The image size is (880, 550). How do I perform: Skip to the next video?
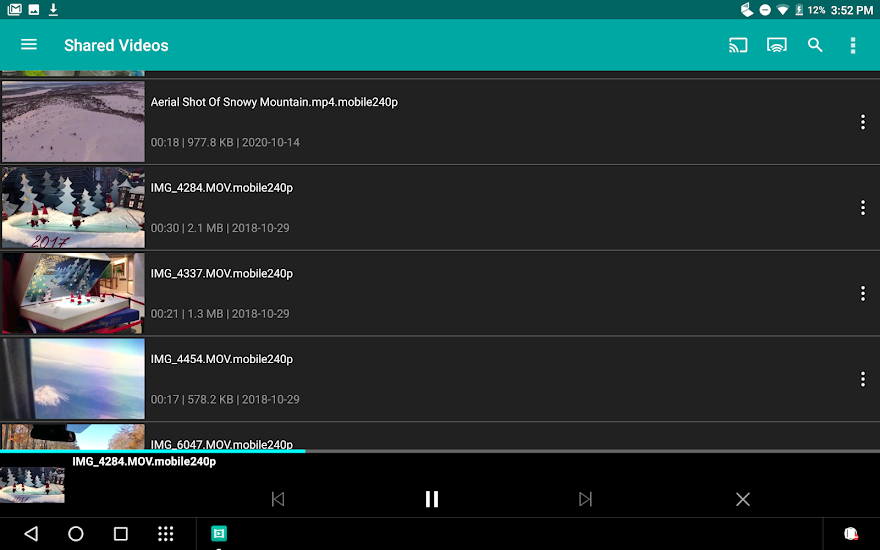click(586, 499)
